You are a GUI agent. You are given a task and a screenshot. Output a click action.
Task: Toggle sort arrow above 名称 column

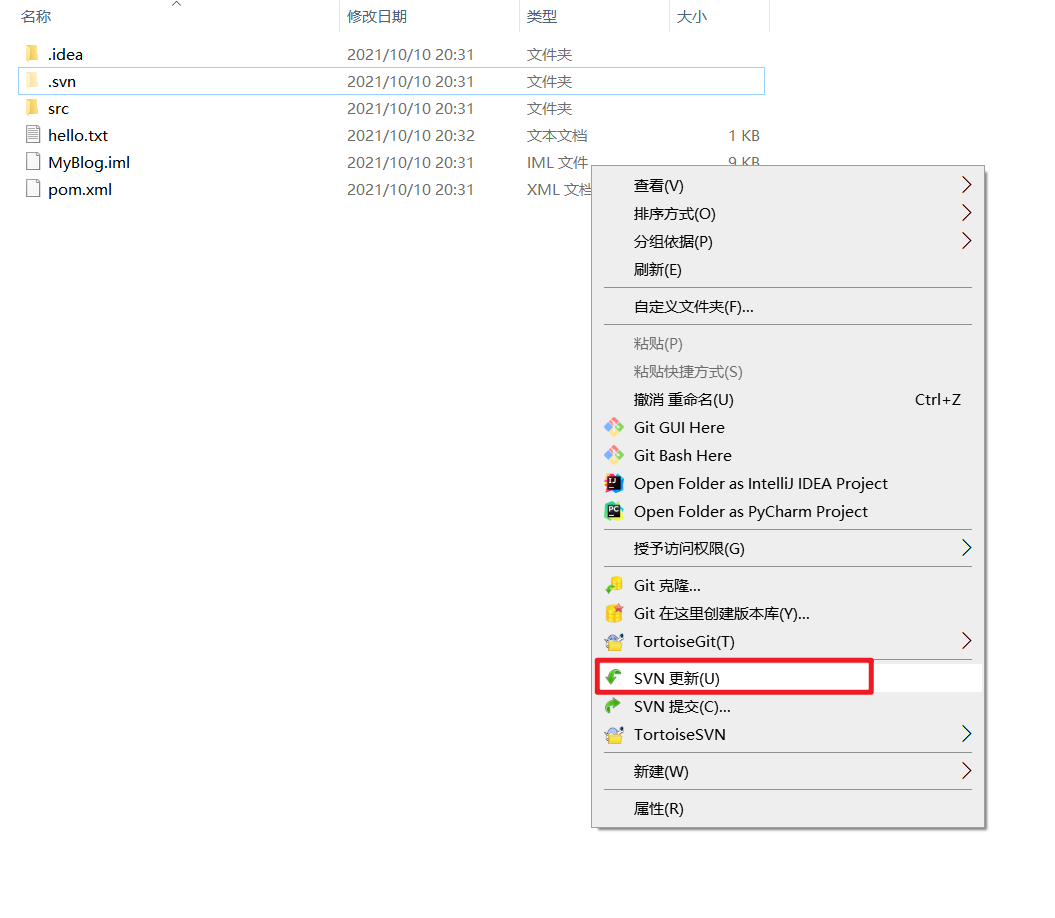(x=176, y=4)
